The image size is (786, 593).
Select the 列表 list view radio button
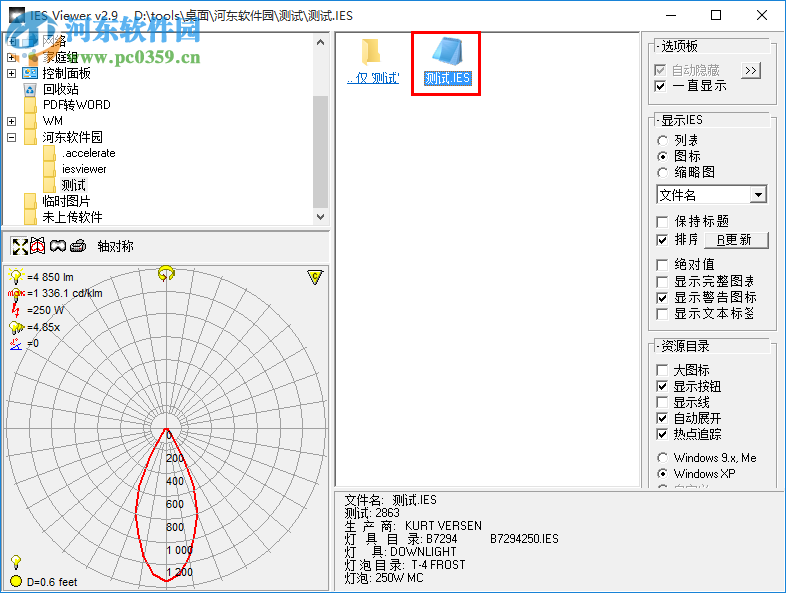[662, 140]
